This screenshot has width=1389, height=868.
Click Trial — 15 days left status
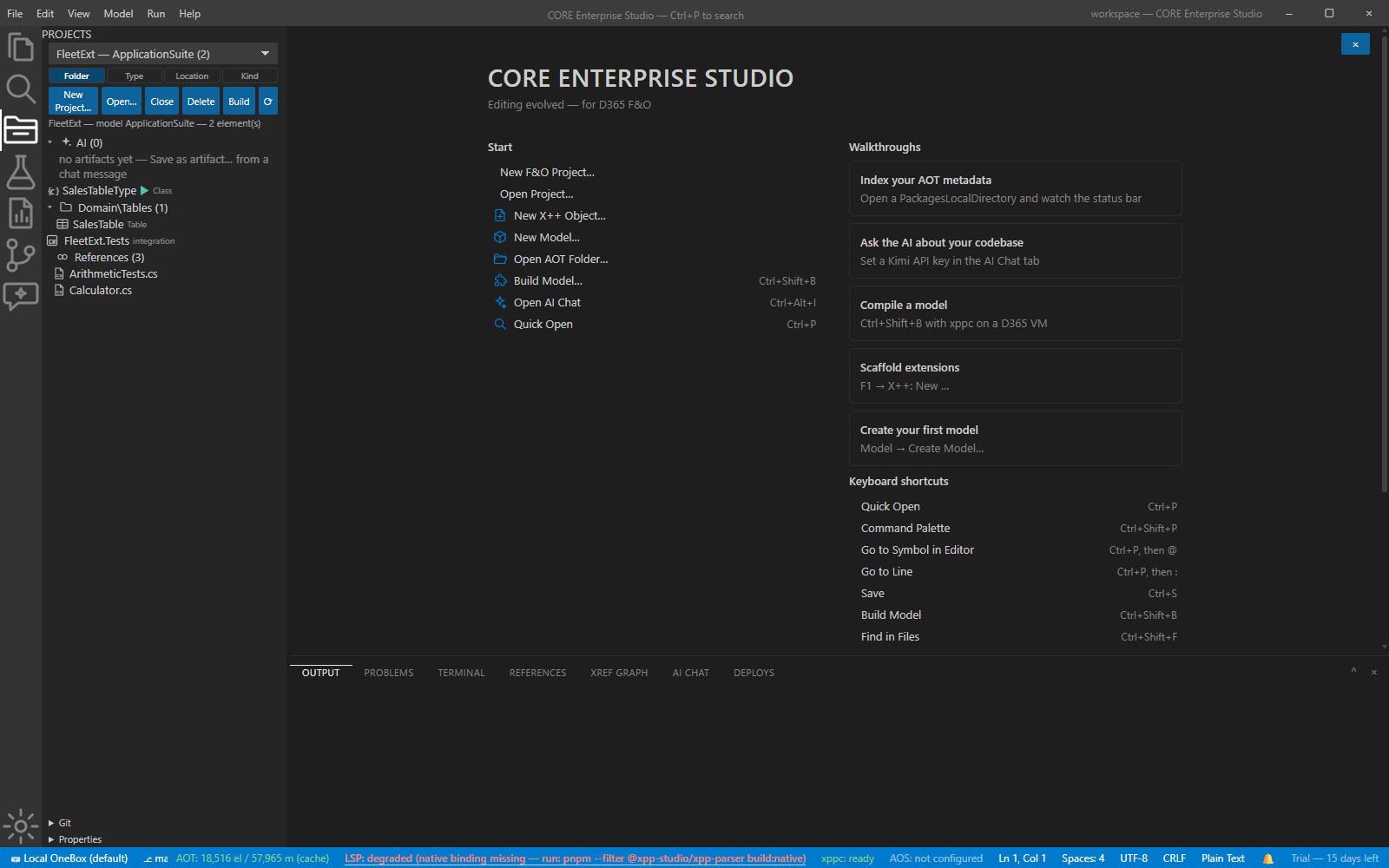(1334, 858)
